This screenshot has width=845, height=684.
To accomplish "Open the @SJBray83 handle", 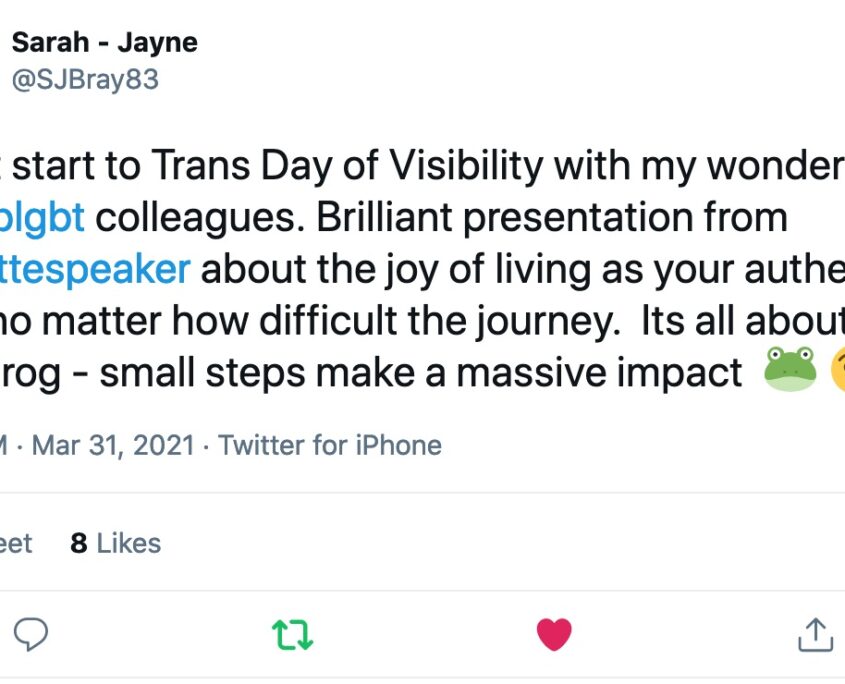I will [x=85, y=80].
